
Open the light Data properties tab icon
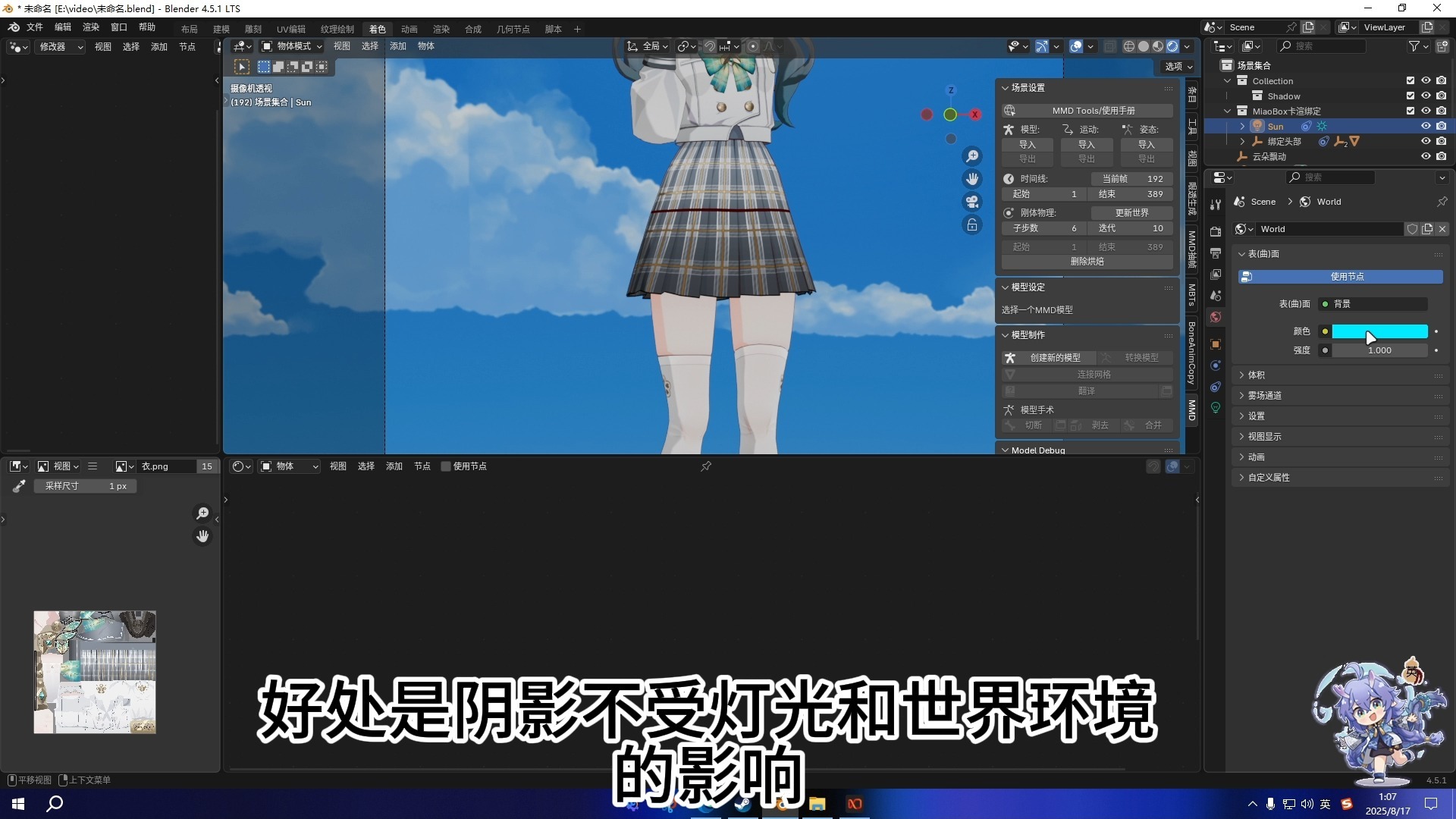pyautogui.click(x=1216, y=408)
